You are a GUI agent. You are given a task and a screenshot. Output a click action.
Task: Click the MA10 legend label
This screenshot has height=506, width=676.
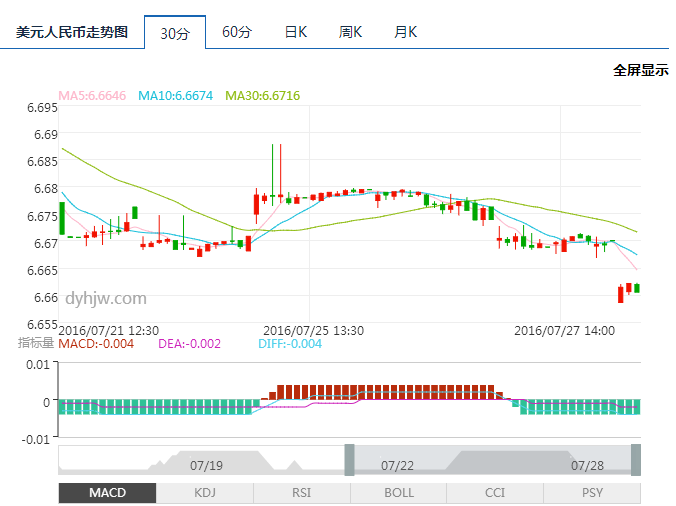(175, 96)
